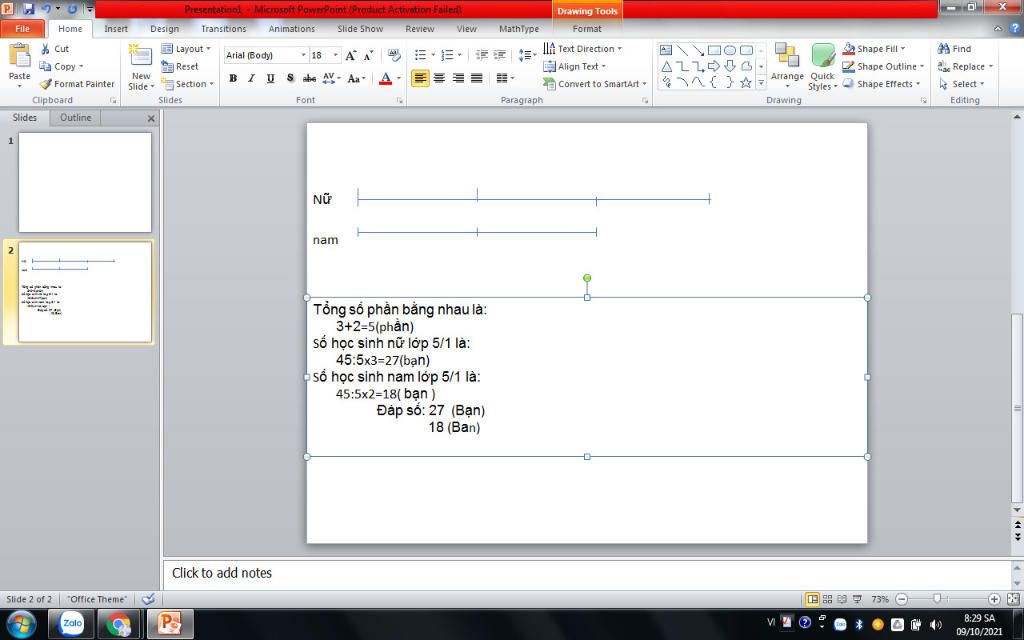
Task: Select the Rectangle shape in gallery
Action: 714,50
